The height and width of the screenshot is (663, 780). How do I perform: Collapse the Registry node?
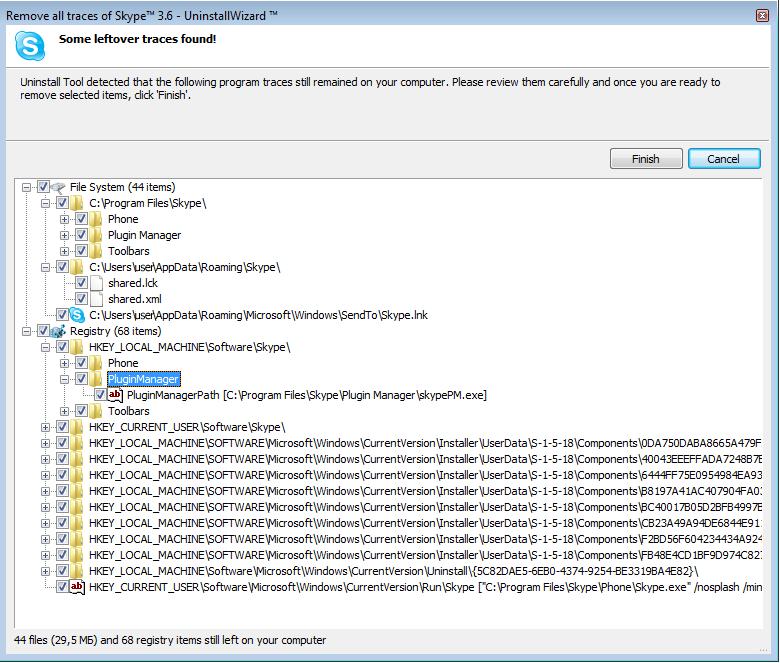pyautogui.click(x=26, y=331)
